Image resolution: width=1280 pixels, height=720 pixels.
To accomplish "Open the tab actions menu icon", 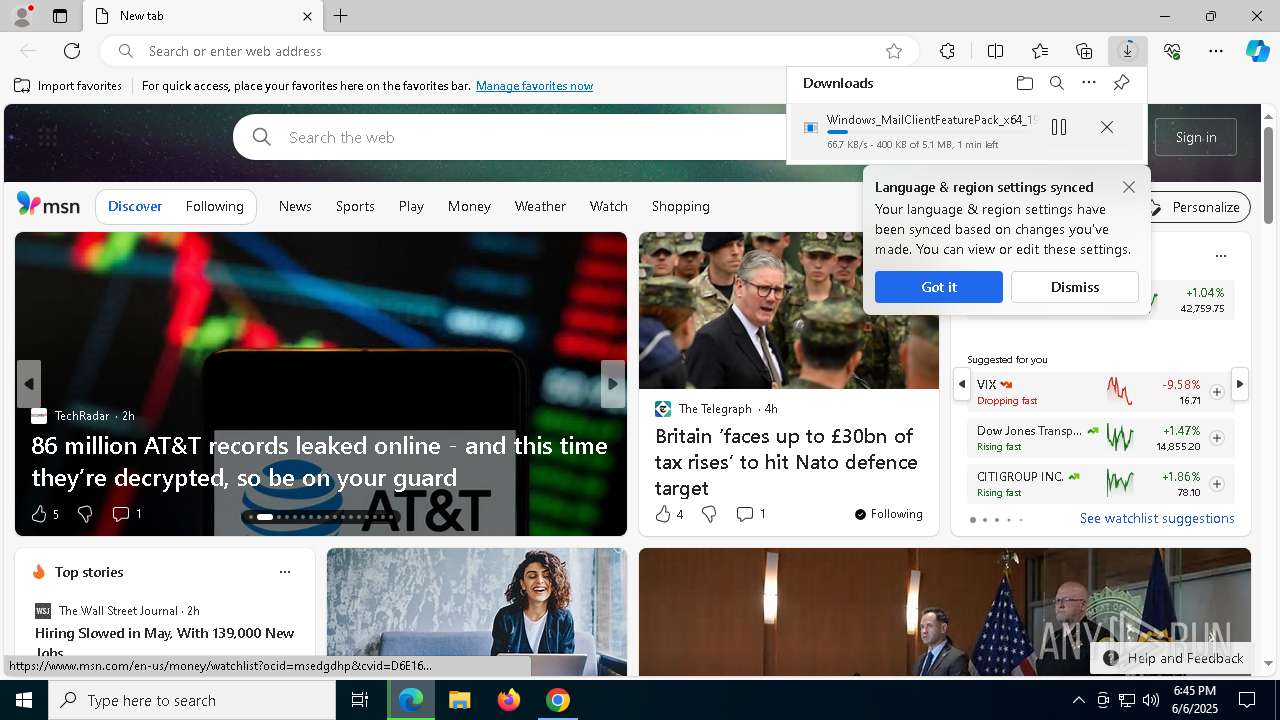I will coord(60,16).
